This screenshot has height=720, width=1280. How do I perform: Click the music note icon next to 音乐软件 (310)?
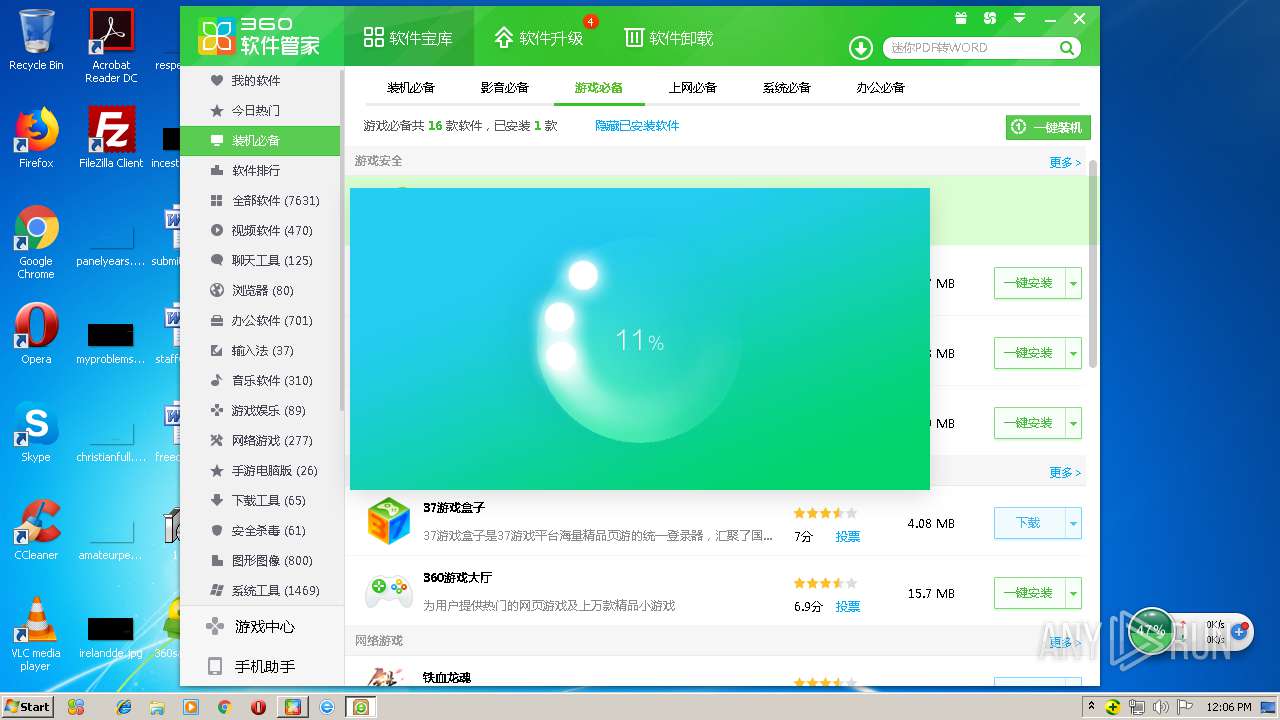(x=216, y=380)
